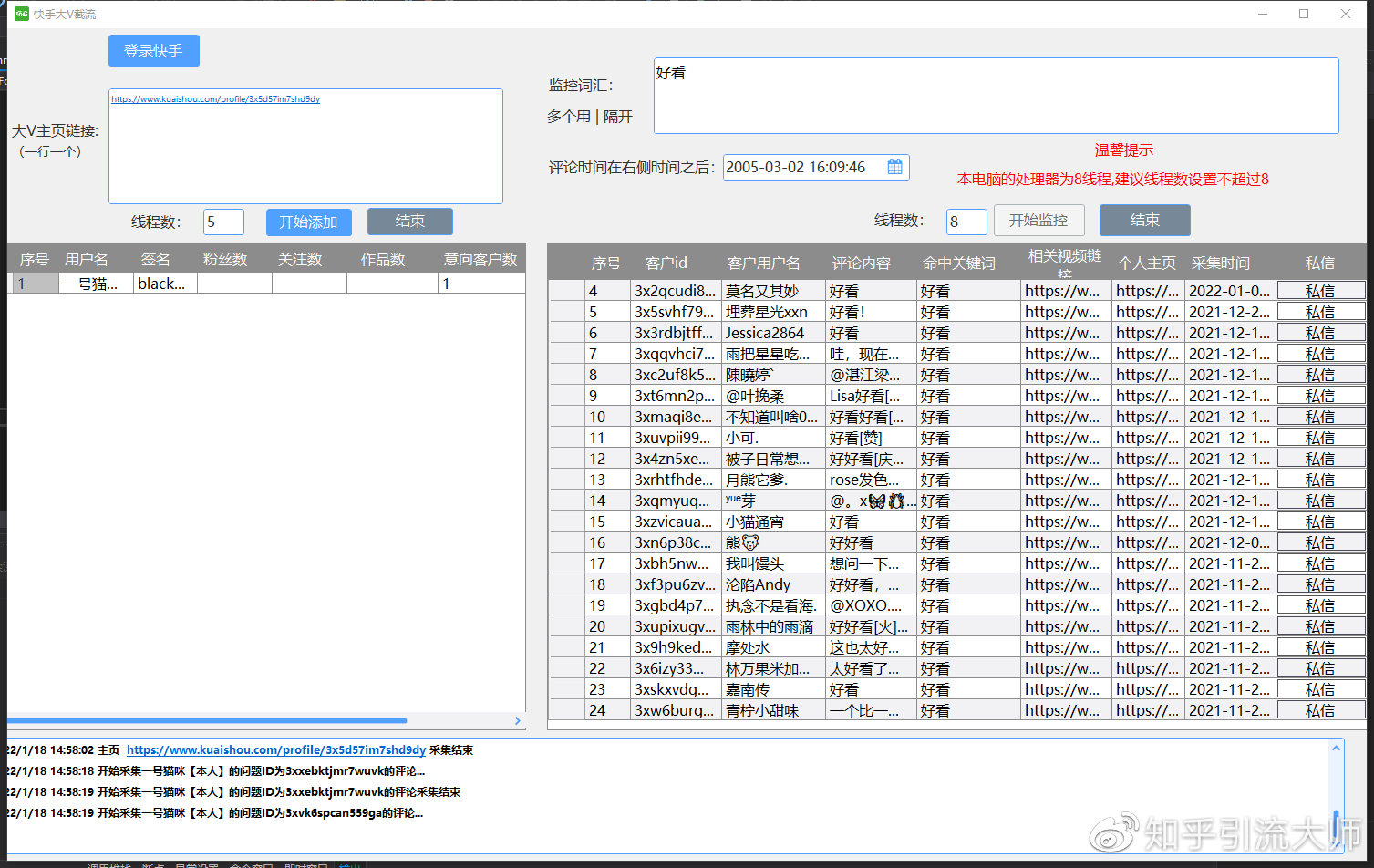Click the 私信 button in row 24 青柠小甜味
The width and height of the screenshot is (1374, 868).
click(x=1320, y=710)
